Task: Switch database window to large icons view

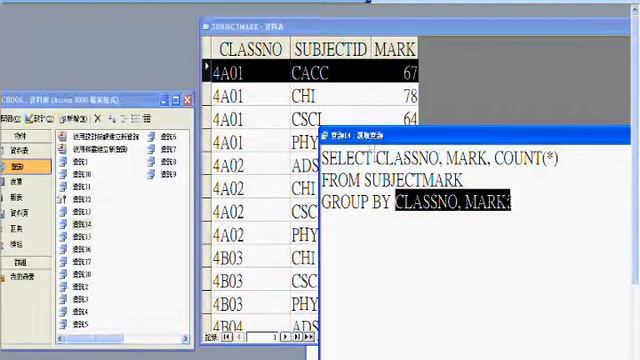Action: (x=112, y=118)
